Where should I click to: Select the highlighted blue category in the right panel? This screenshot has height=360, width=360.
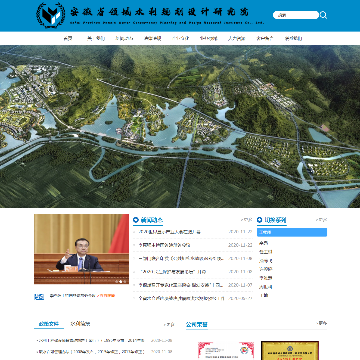coord(292,232)
